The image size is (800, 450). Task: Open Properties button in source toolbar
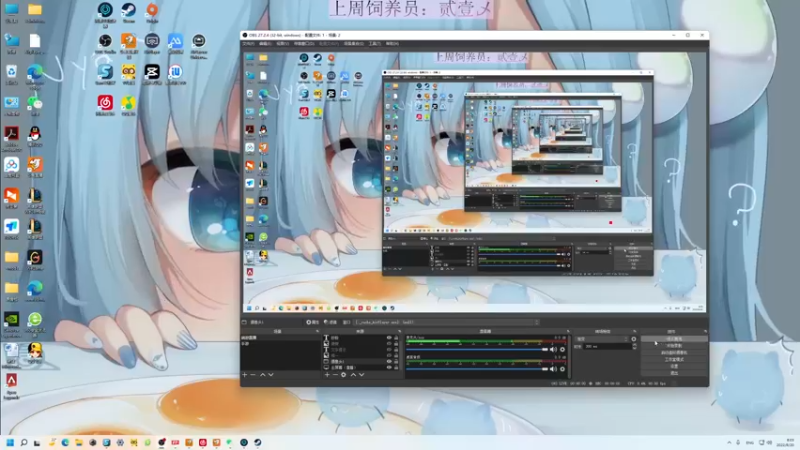click(x=313, y=322)
